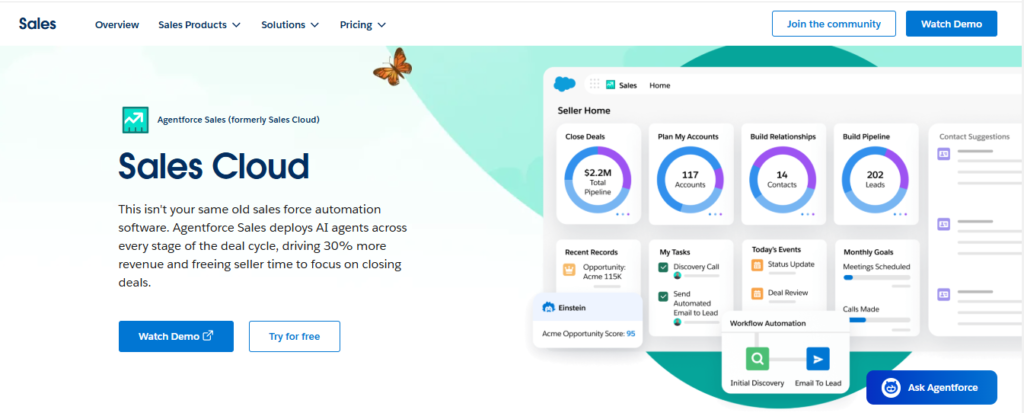Click the Status Update calendar icon

point(757,265)
